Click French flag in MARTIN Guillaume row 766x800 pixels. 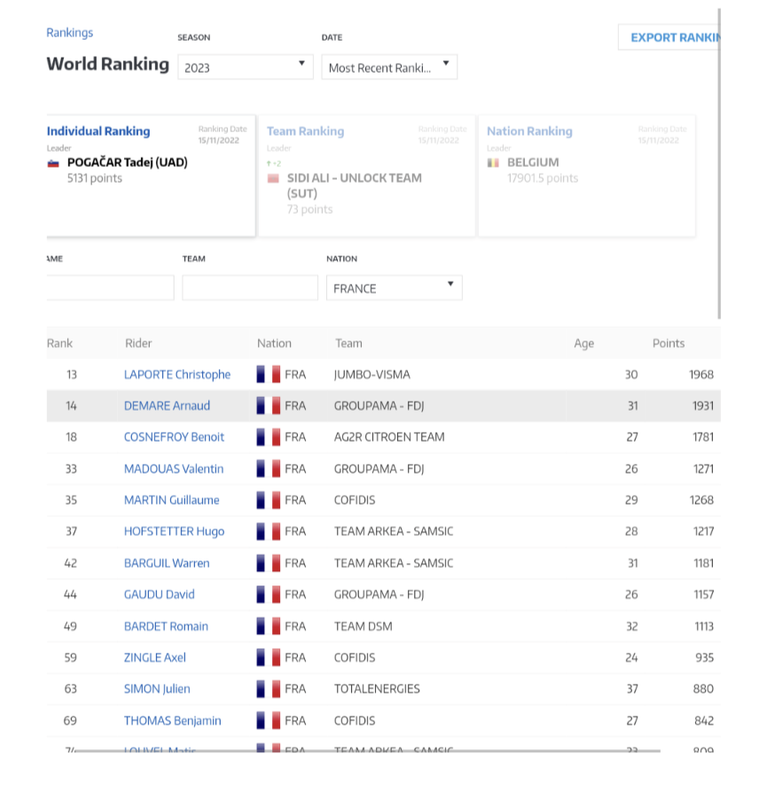pyautogui.click(x=268, y=500)
